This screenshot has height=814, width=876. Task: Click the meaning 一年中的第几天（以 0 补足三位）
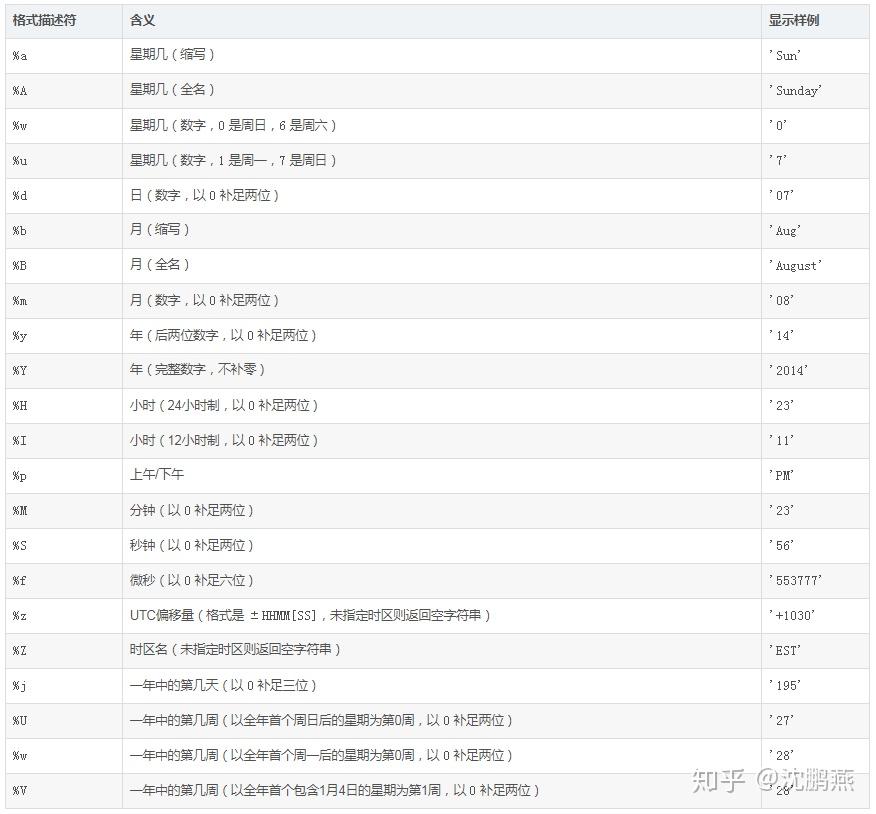(223, 685)
